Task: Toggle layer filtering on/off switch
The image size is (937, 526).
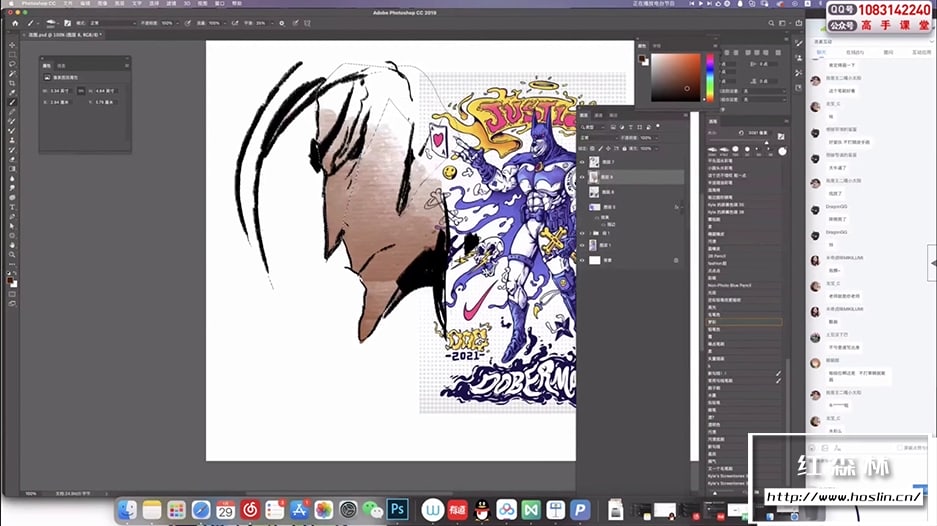Action: click(x=658, y=127)
